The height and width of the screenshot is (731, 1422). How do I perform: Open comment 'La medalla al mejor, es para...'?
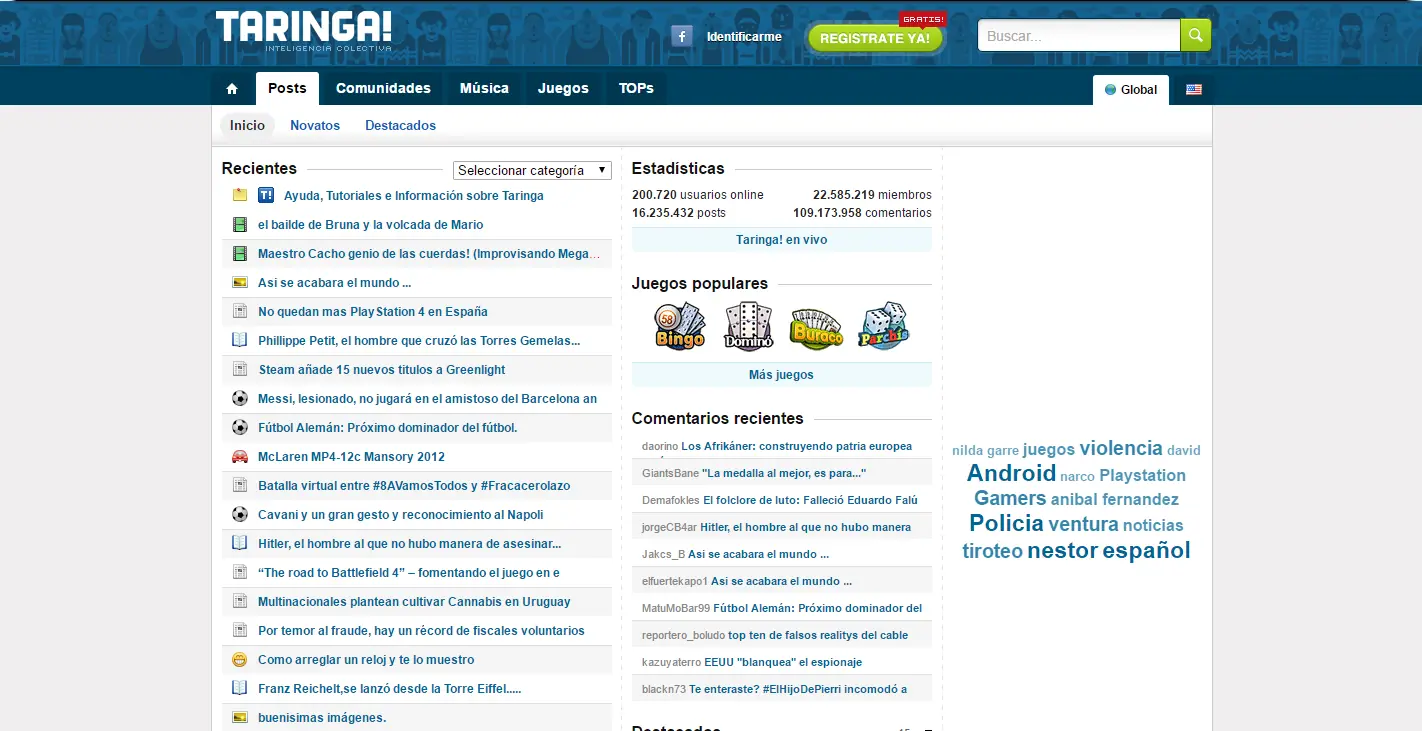pos(784,473)
